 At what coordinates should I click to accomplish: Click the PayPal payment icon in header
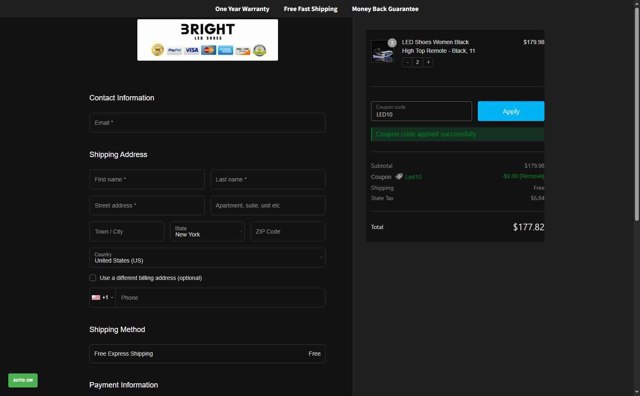coord(174,50)
